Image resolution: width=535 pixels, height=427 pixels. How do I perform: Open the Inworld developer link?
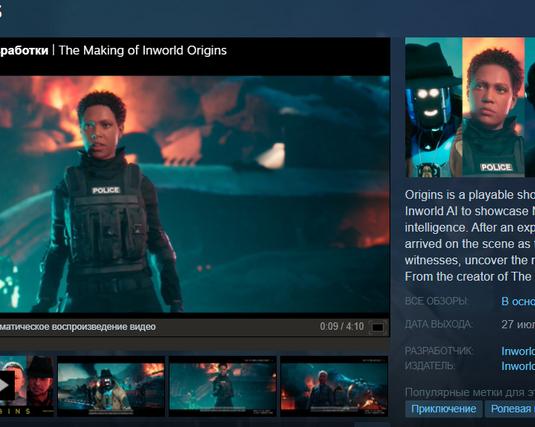(518, 351)
